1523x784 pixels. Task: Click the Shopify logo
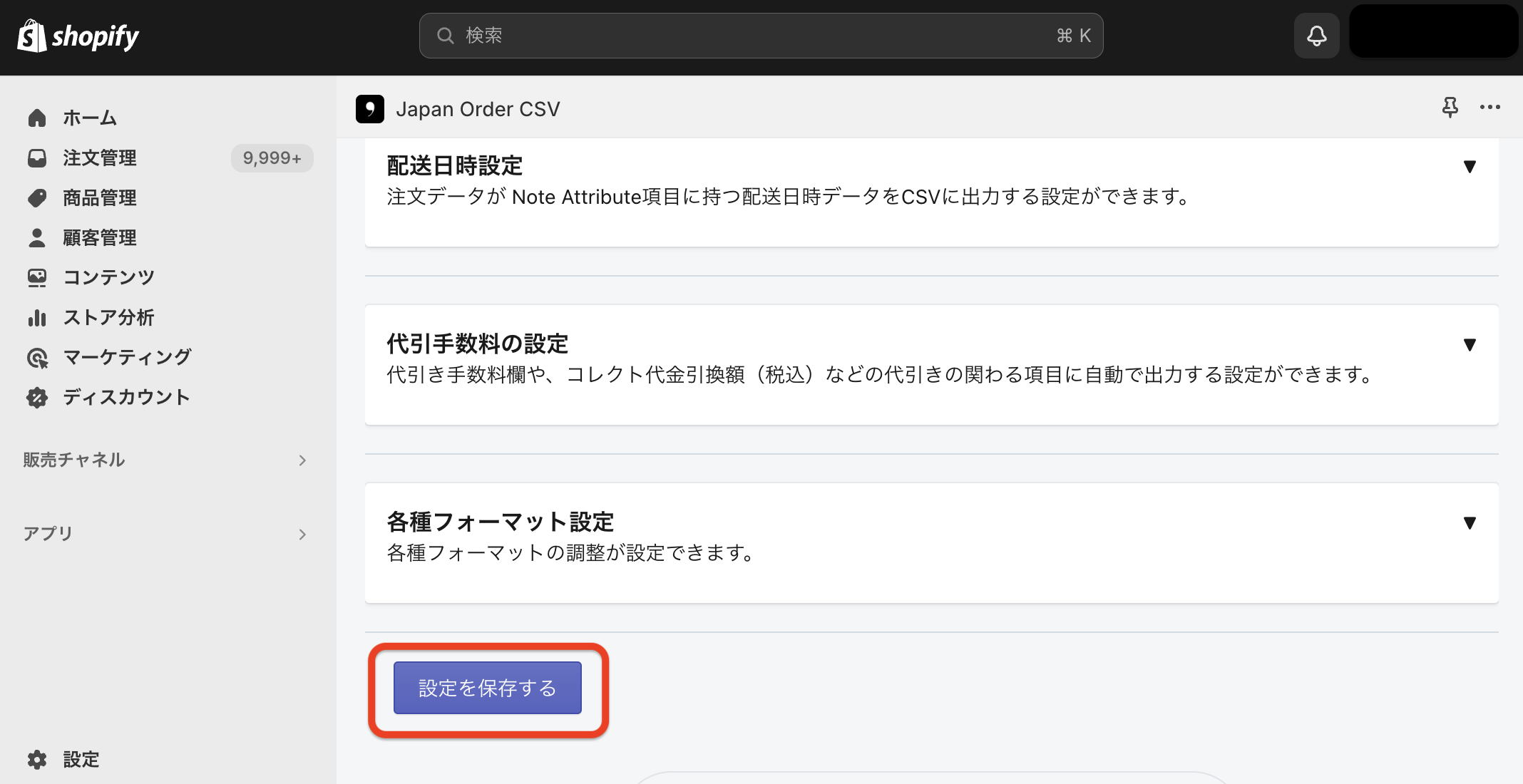click(x=78, y=36)
